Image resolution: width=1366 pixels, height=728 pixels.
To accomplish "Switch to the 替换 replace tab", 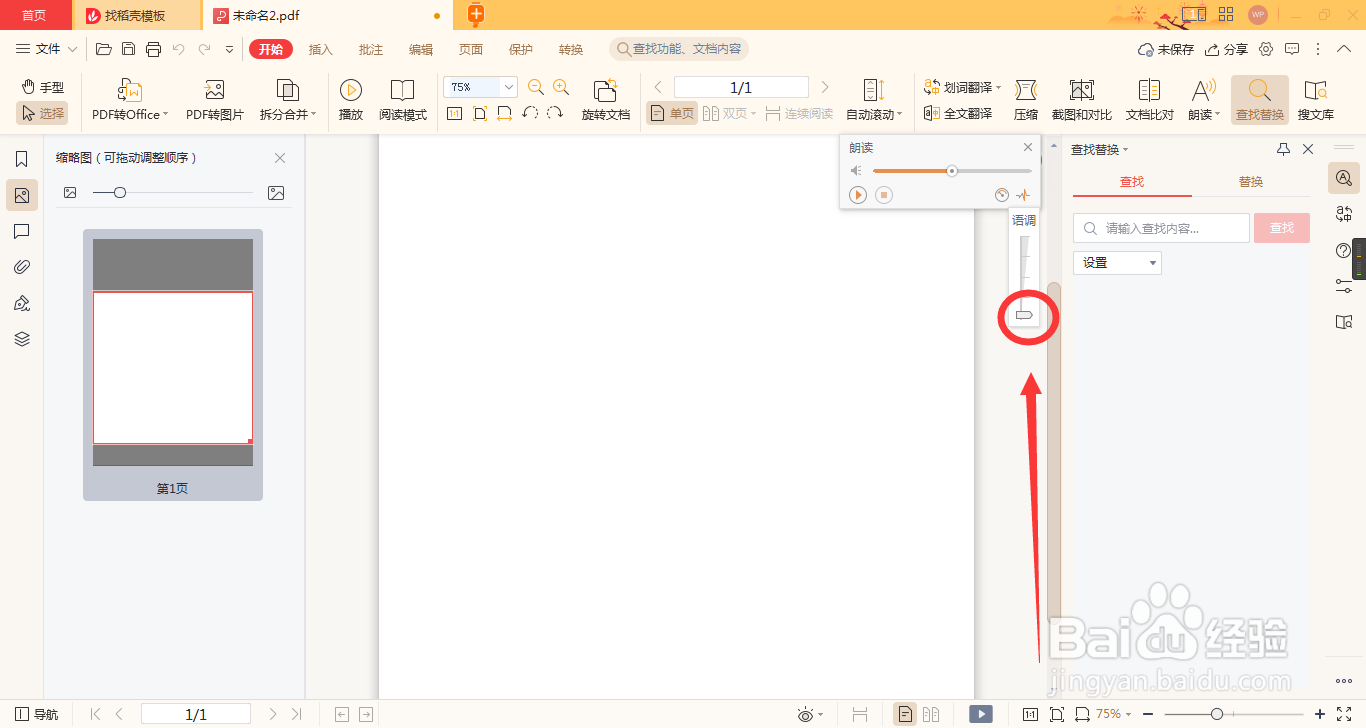I will (x=1251, y=181).
